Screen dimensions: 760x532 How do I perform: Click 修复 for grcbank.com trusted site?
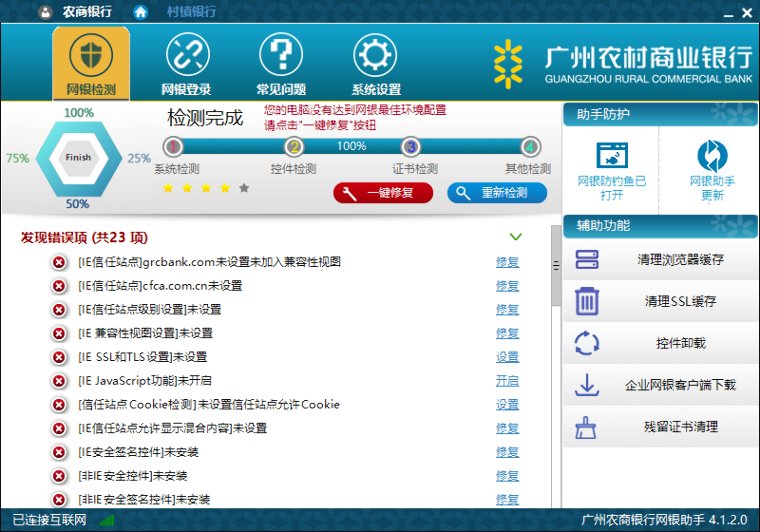coord(507,262)
